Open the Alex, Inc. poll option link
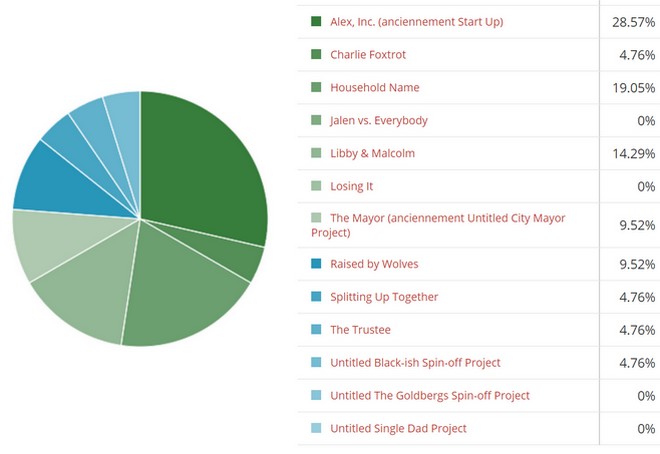This screenshot has height=454, width=660. click(x=416, y=21)
